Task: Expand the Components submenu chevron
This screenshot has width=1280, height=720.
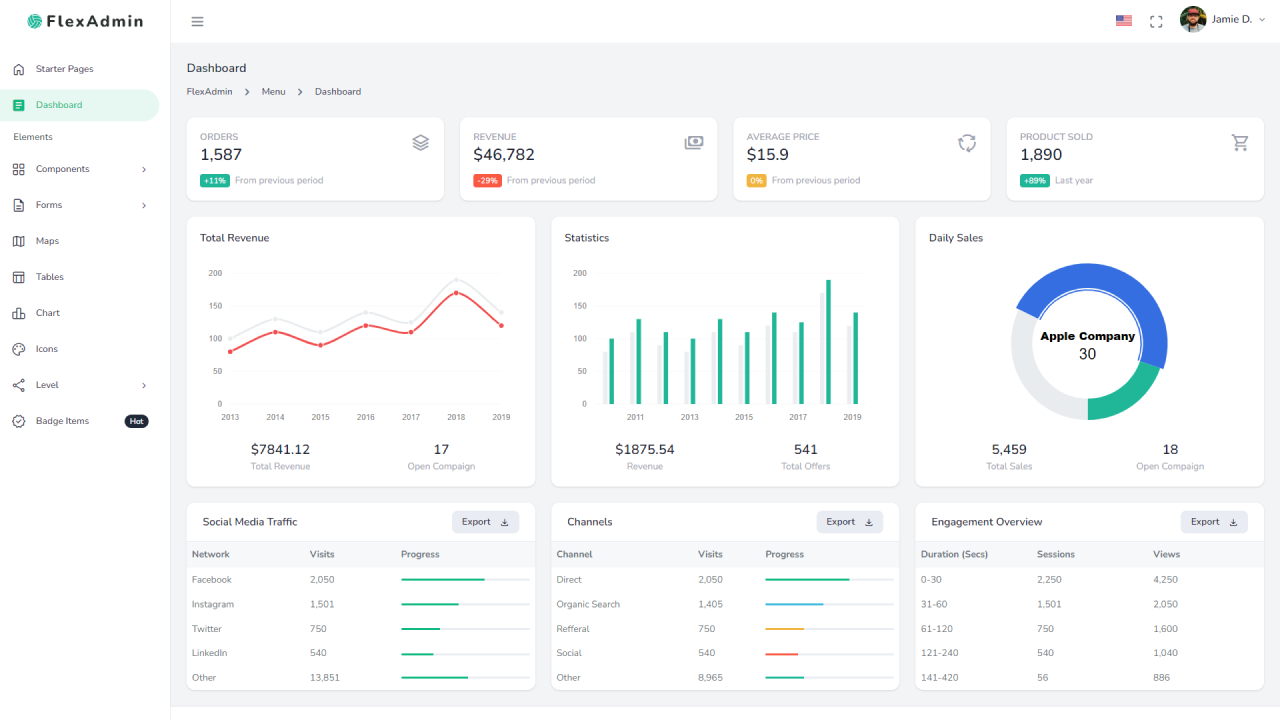Action: click(x=144, y=169)
